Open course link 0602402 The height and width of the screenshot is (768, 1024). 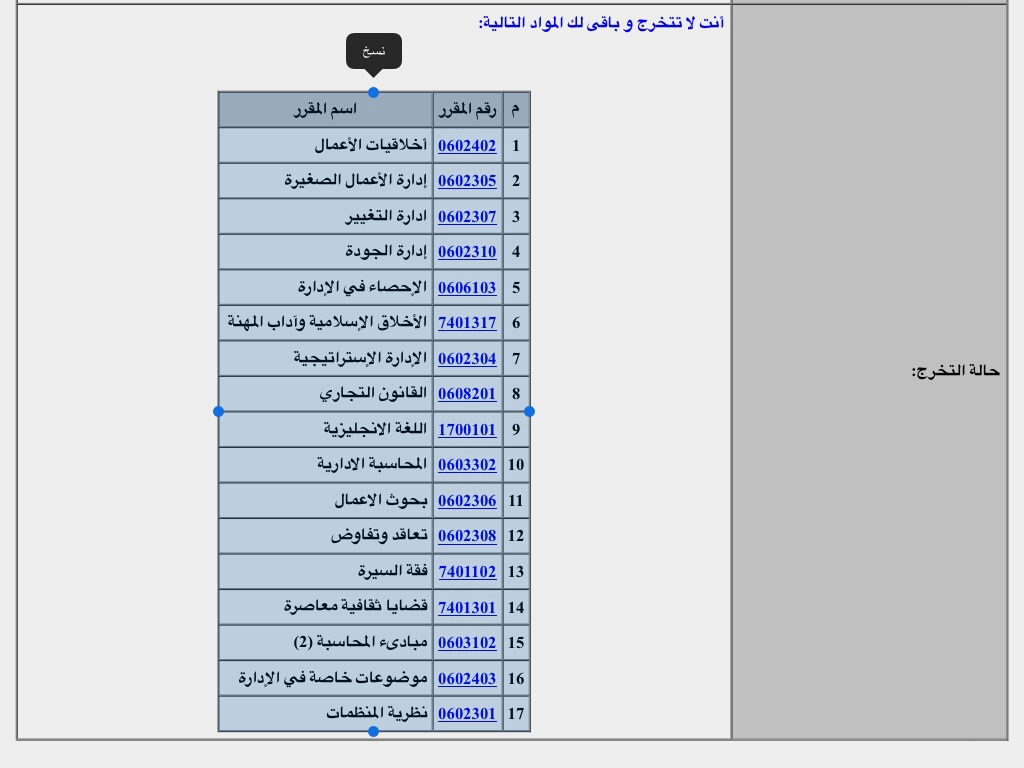(467, 146)
